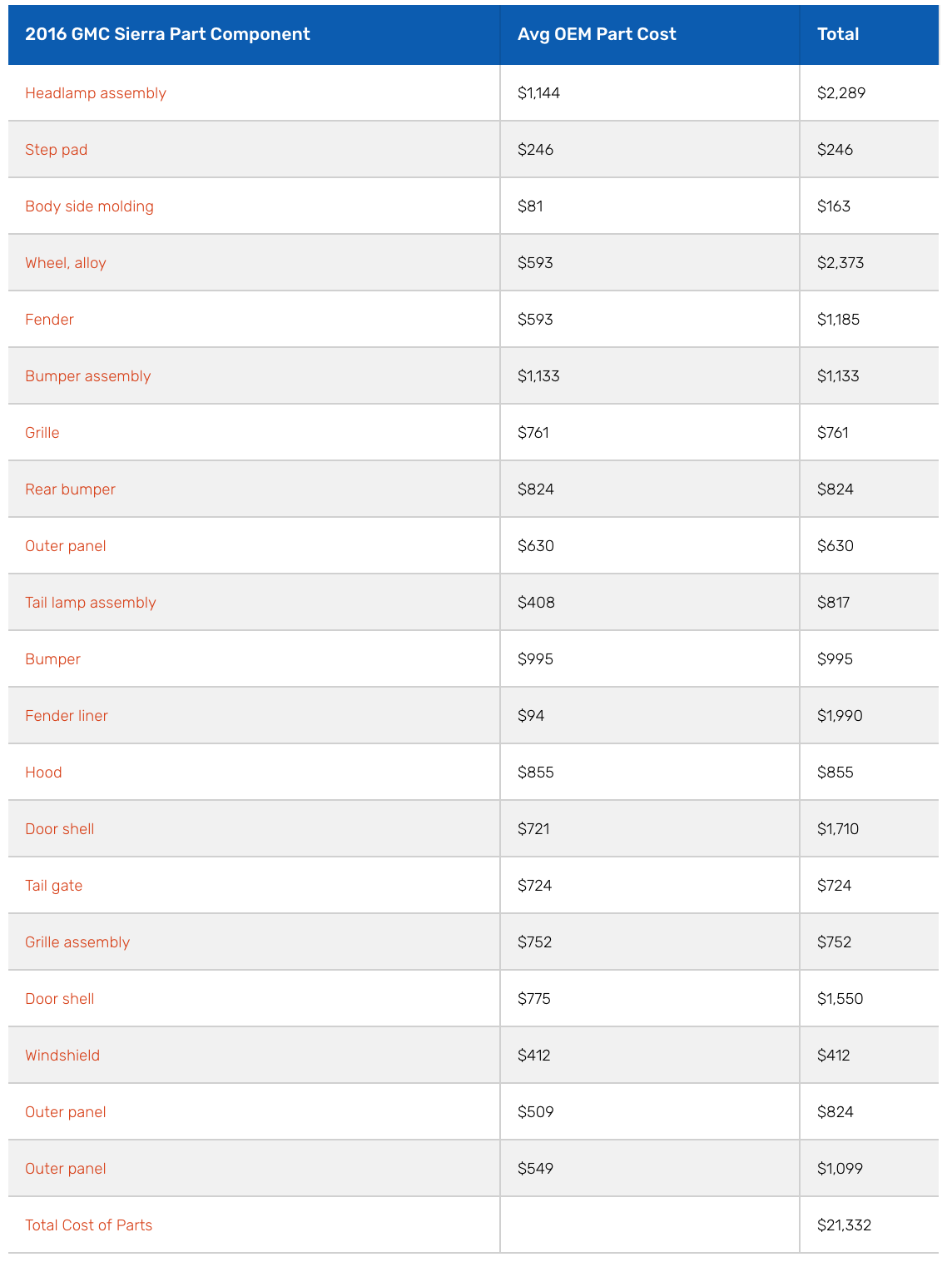This screenshot has width=952, height=1267.
Task: Open the Headlamp assembly link
Action: [x=96, y=93]
